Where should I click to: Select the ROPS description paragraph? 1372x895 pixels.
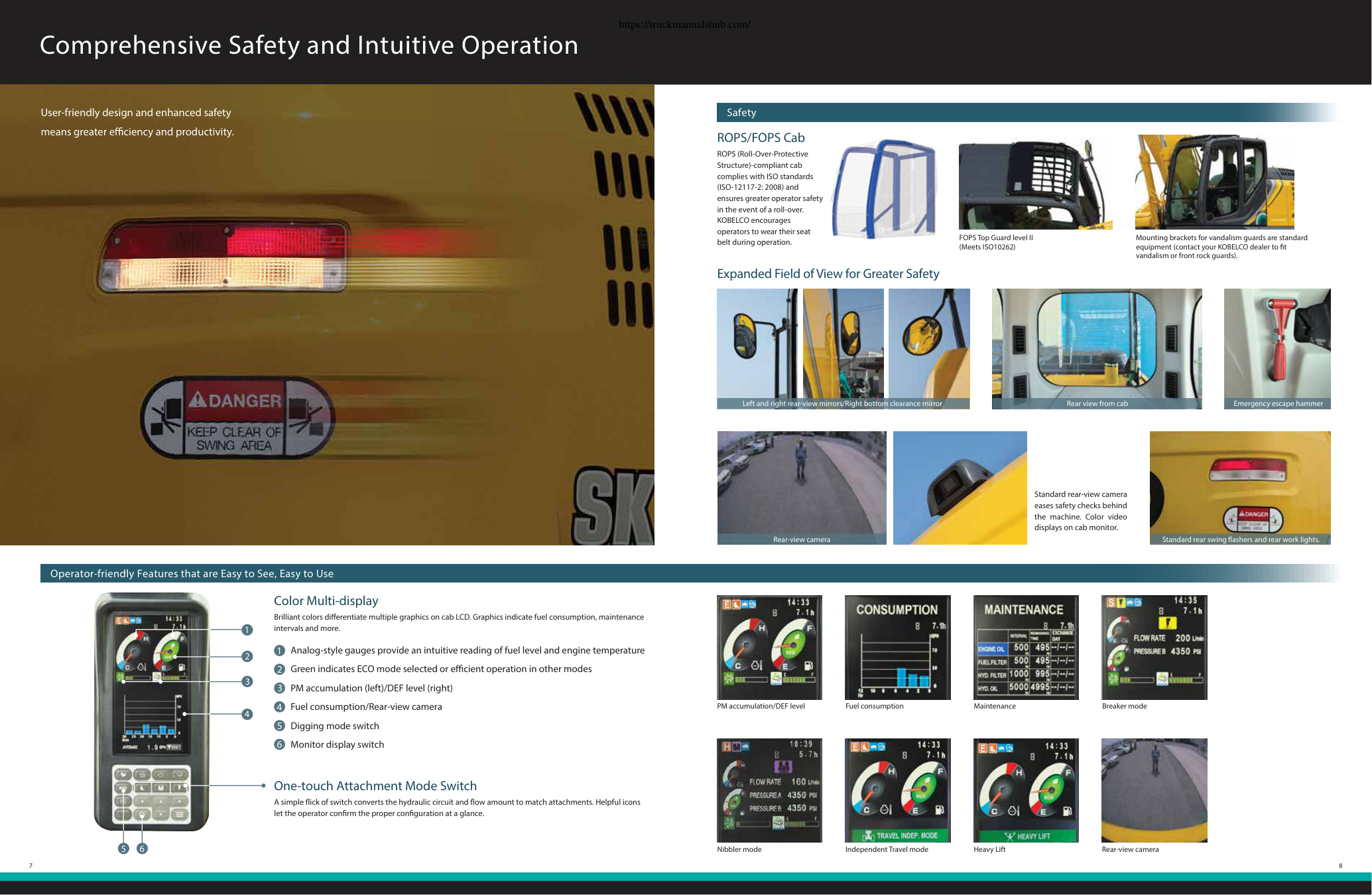coord(770,198)
